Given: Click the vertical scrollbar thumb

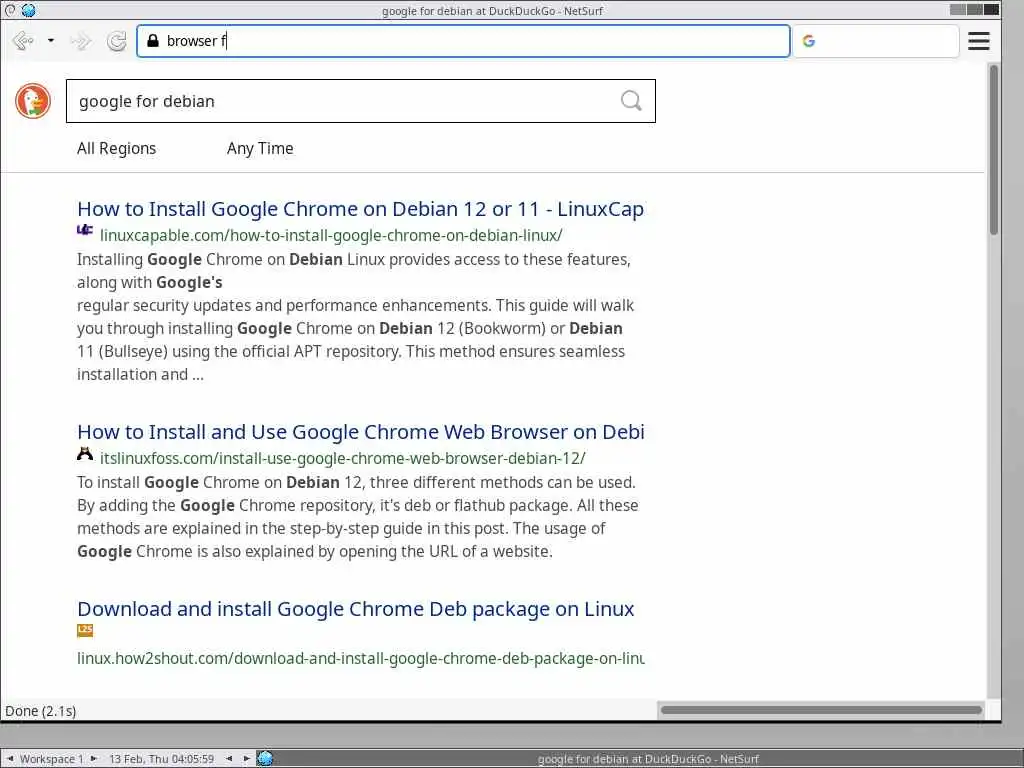Looking at the screenshot, I should pyautogui.click(x=993, y=150).
